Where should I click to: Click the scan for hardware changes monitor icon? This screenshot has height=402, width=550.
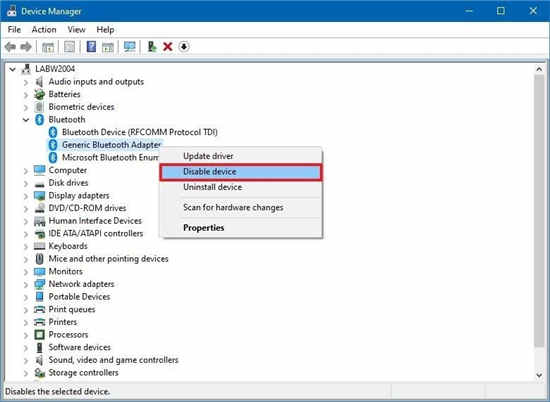pos(129,47)
